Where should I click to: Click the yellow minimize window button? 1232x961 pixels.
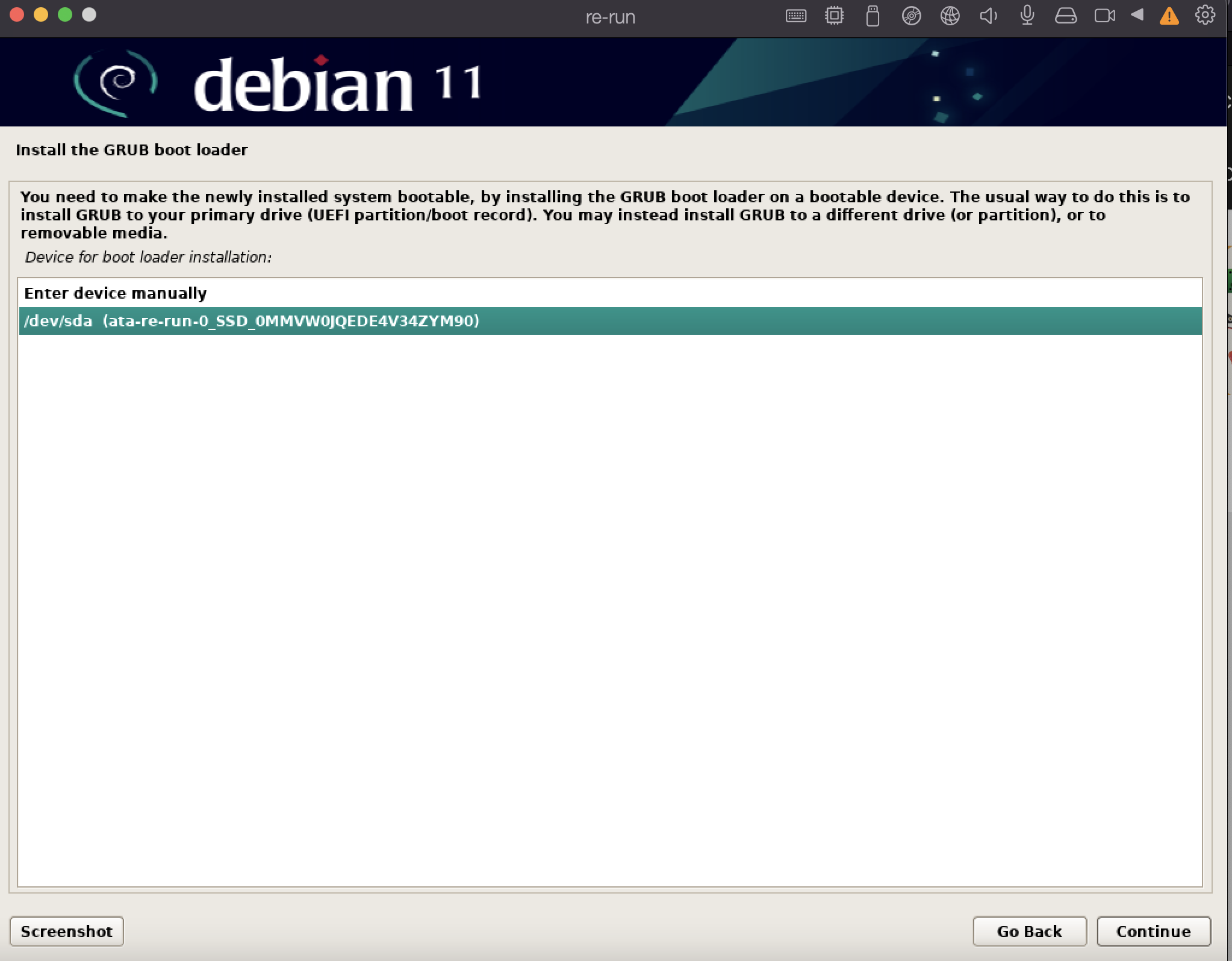pos(41,15)
